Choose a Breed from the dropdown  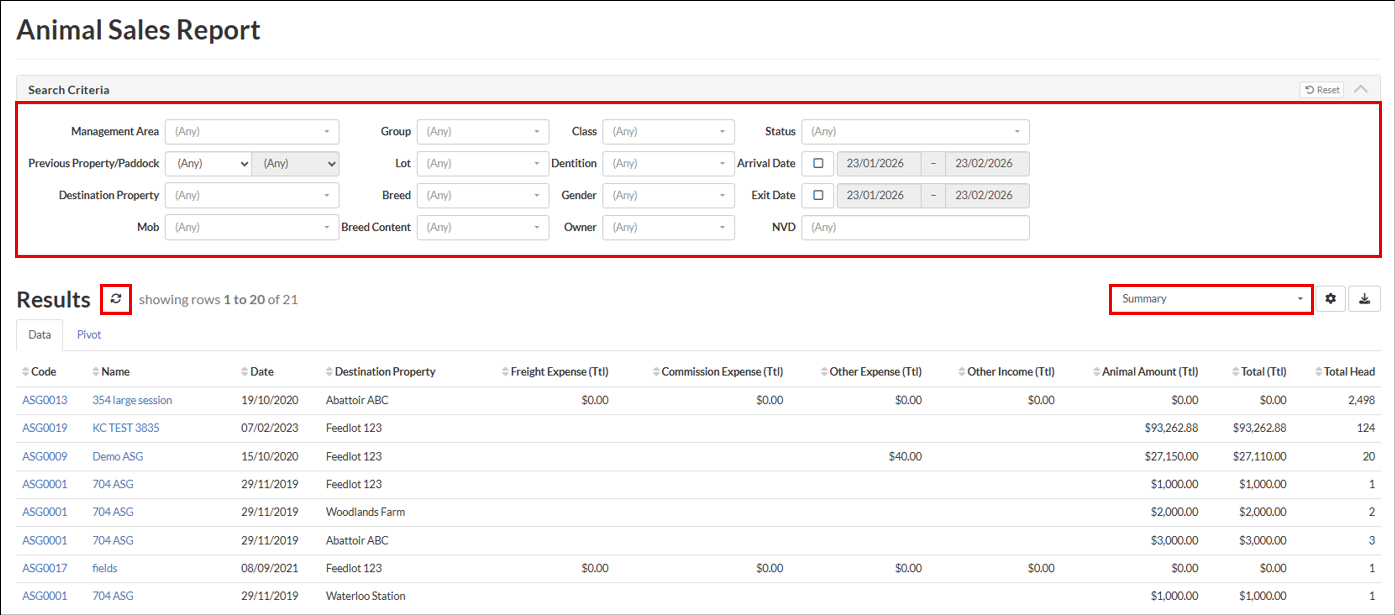(483, 195)
